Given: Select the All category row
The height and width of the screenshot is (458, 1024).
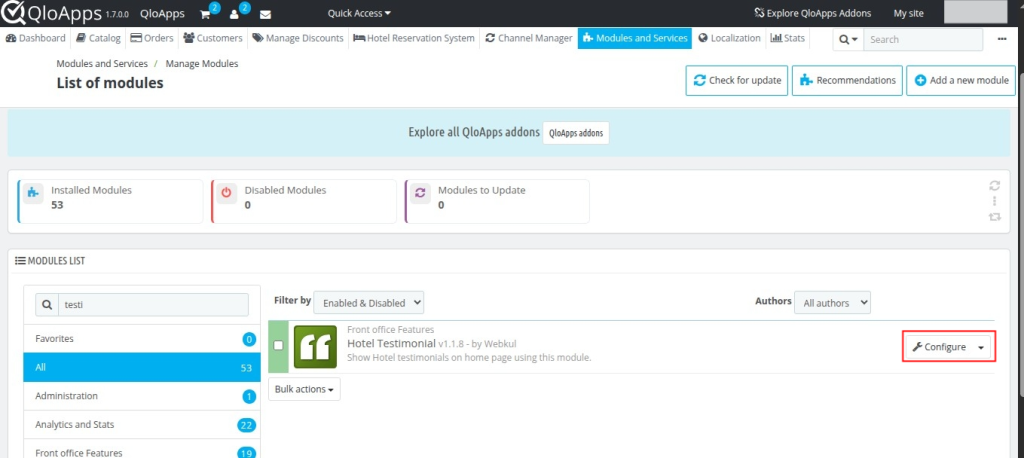Looking at the screenshot, I should [x=142, y=367].
